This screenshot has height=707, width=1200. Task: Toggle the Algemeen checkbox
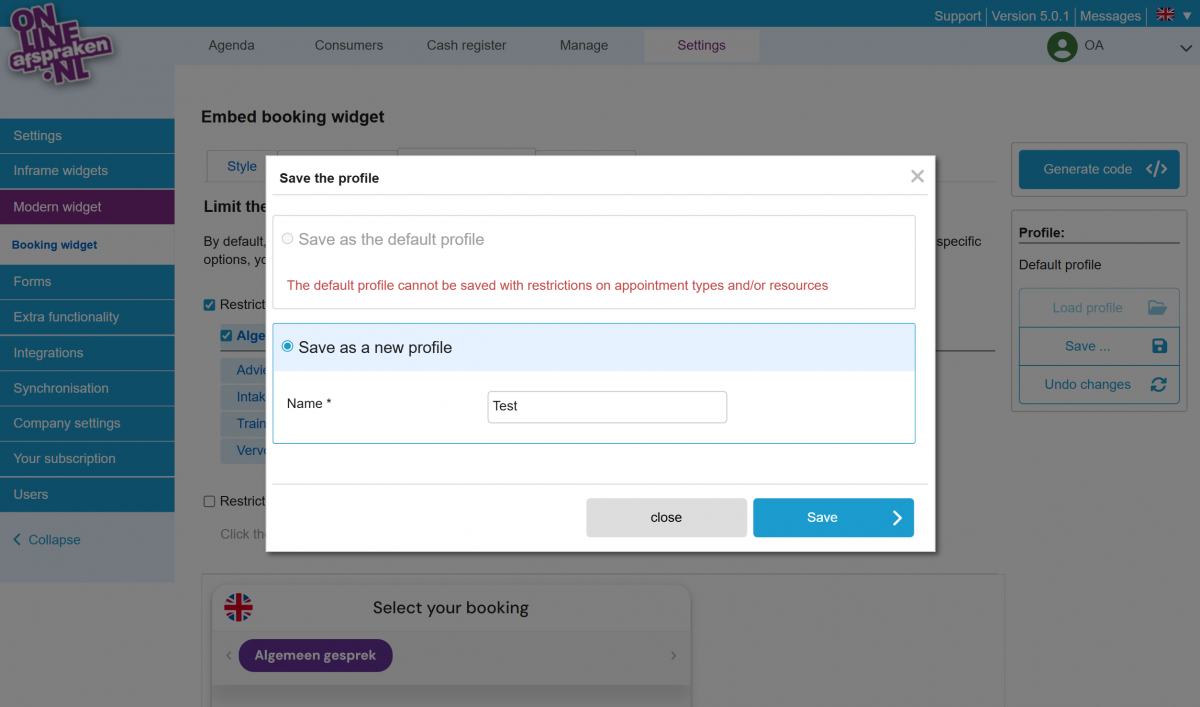(x=227, y=336)
